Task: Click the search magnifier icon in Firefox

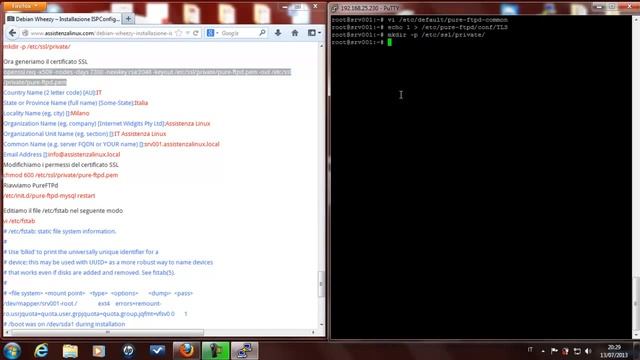Action: pyautogui.click(x=262, y=33)
